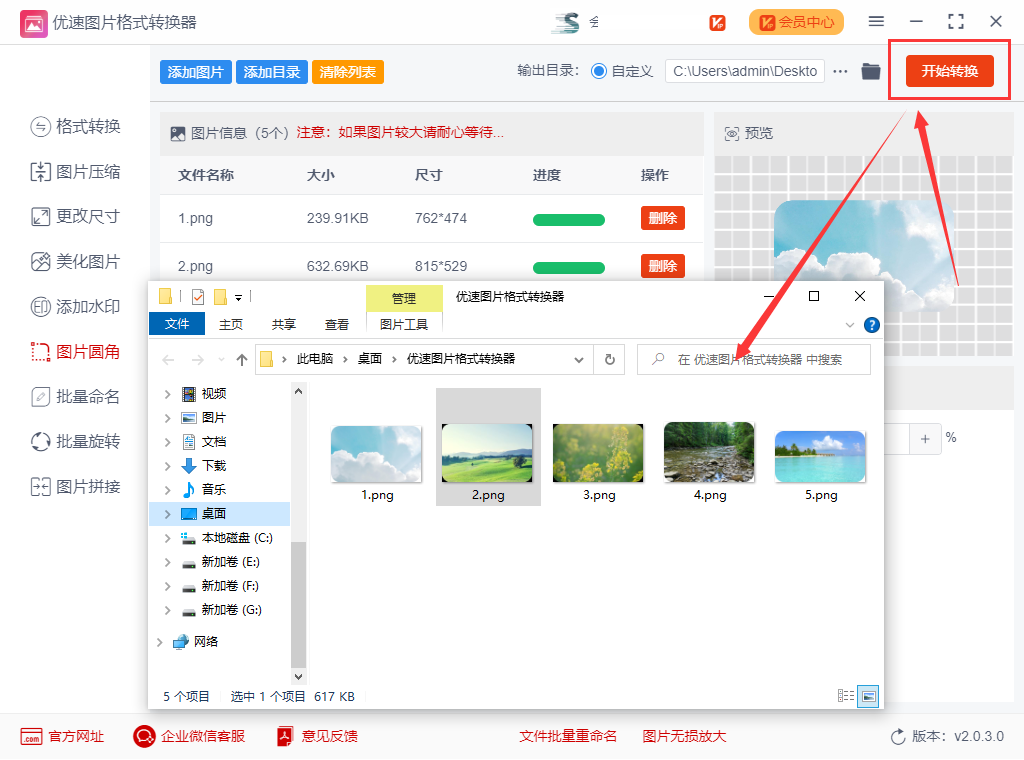Viewport: 1024px width, 760px height.
Task: Select 新加卷 (E:) in the tree
Action: (230, 562)
